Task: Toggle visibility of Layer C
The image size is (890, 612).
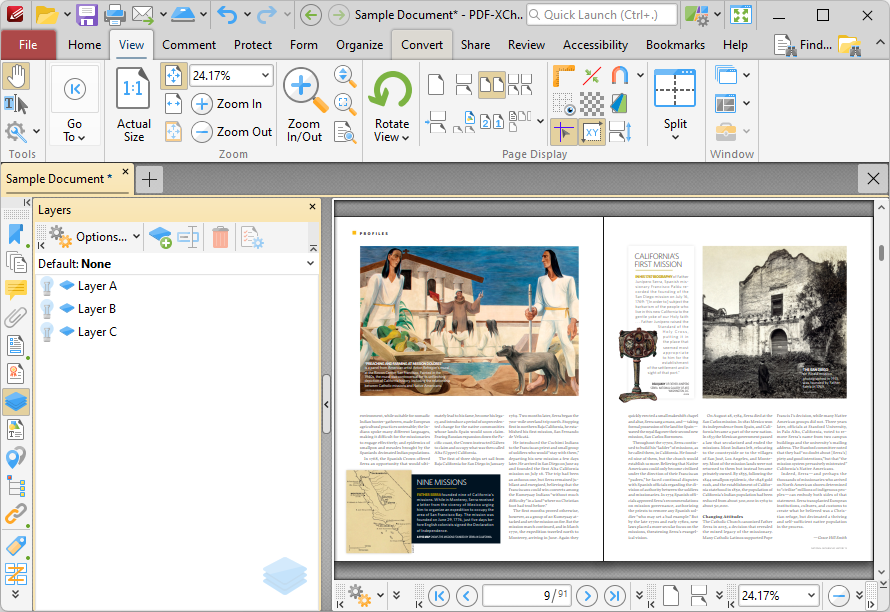Action: pyautogui.click(x=47, y=332)
